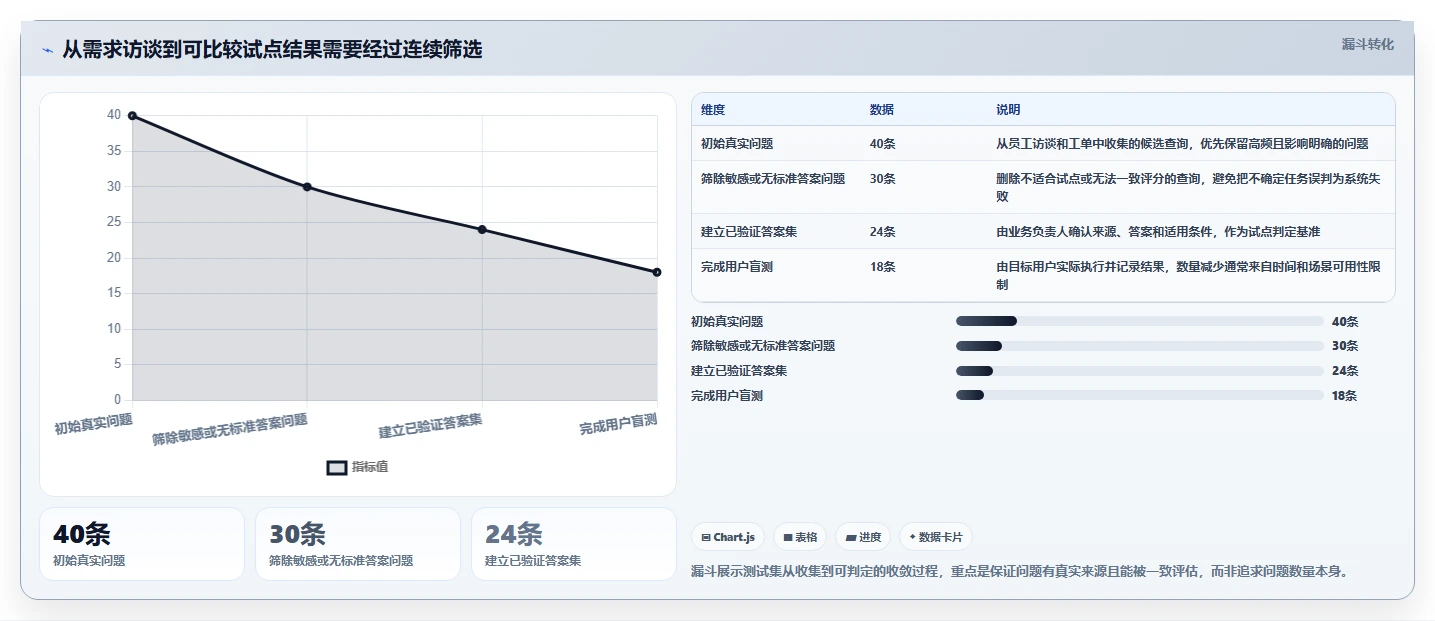Click the 30条 table cell
This screenshot has width=1435, height=621.
(x=882, y=179)
